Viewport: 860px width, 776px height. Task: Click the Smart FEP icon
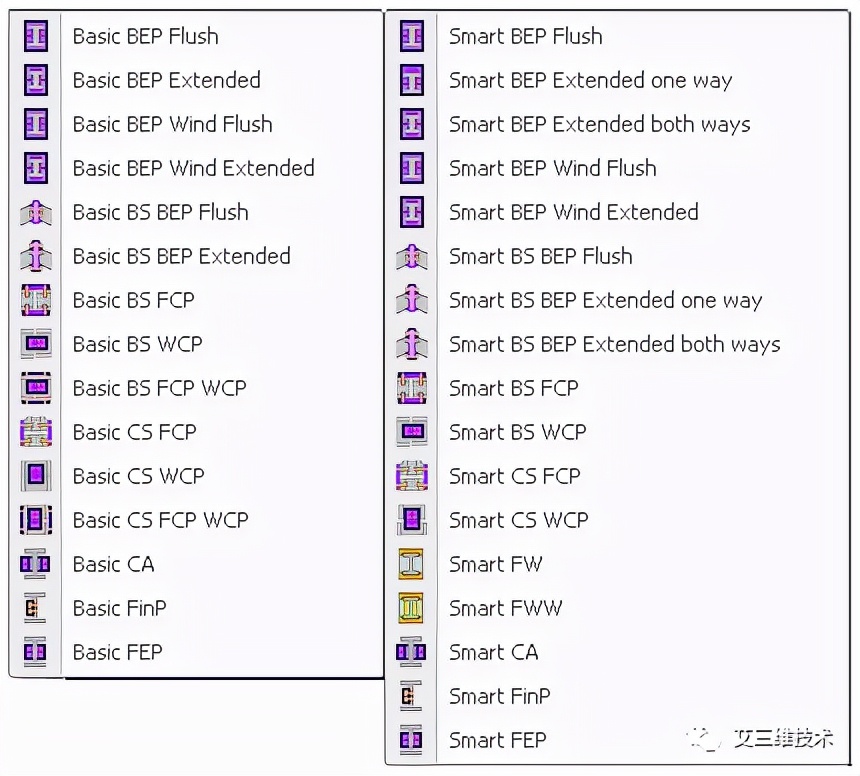411,740
